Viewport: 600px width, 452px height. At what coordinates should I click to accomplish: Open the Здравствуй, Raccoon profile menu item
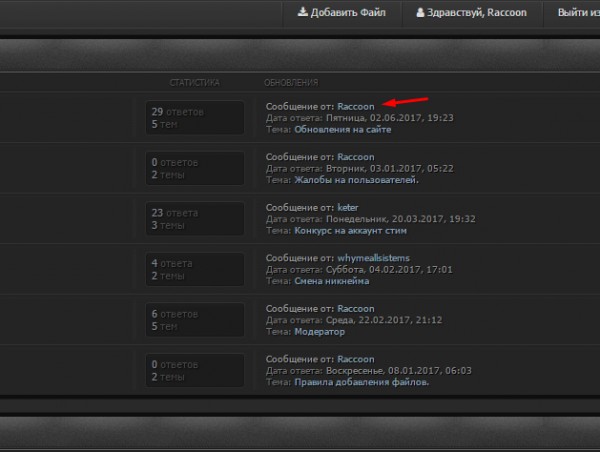(472, 13)
